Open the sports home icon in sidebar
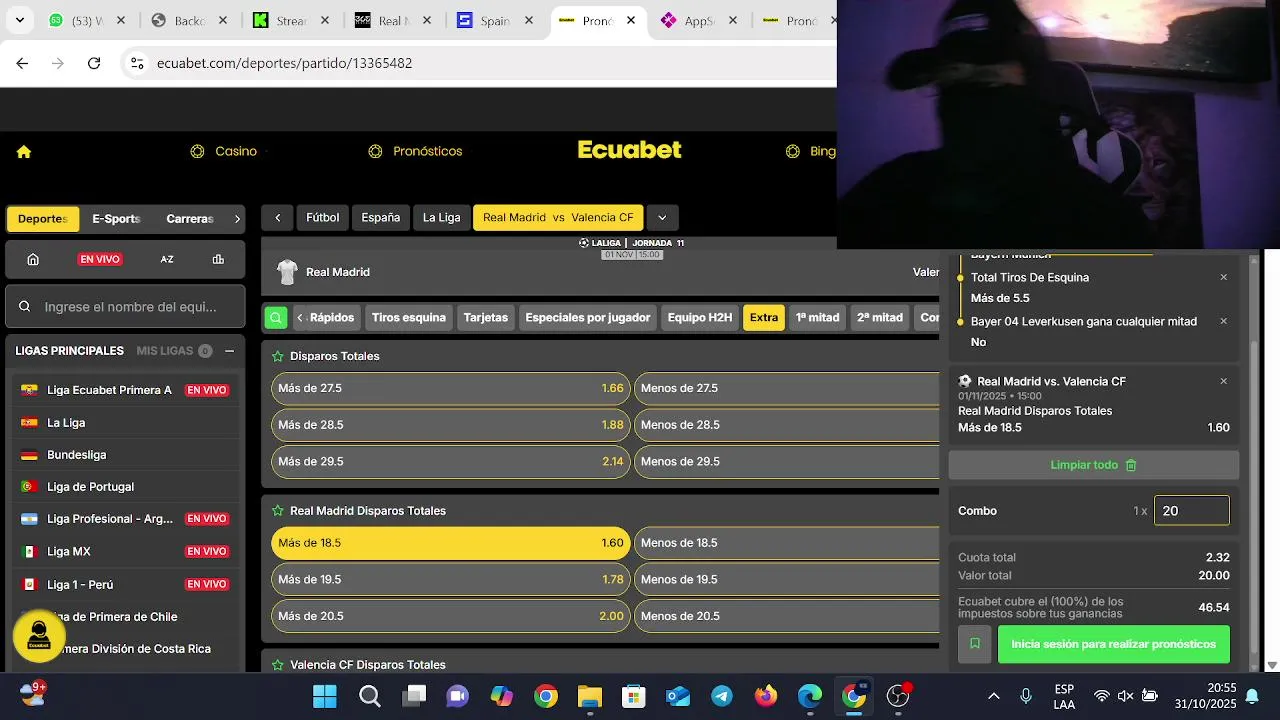Image resolution: width=1280 pixels, height=720 pixels. click(x=33, y=259)
